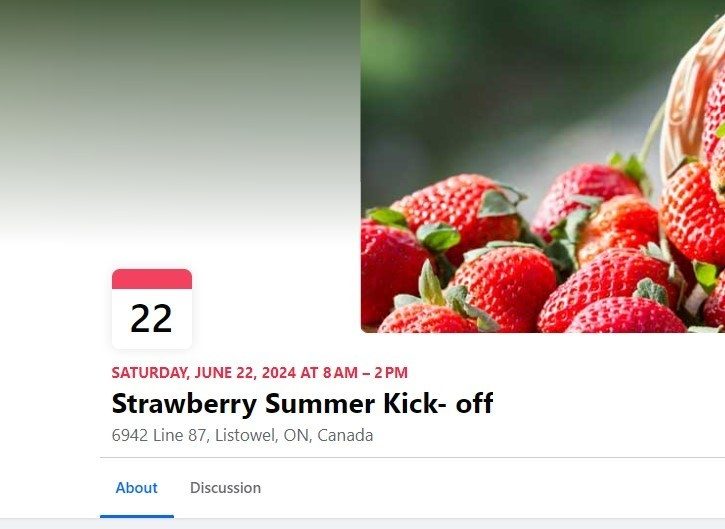
Task: Click the 8 AM – 2 PM event time
Action: 365,373
